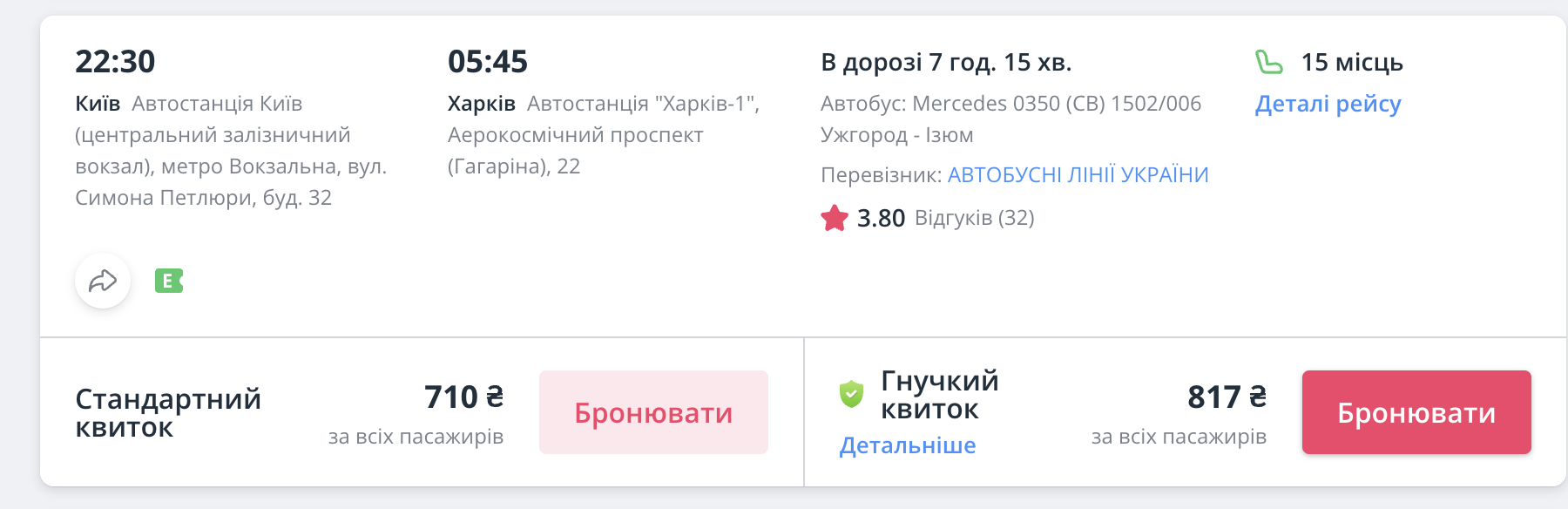
Task: Book the standard ticket for 710 ₴
Action: (653, 412)
